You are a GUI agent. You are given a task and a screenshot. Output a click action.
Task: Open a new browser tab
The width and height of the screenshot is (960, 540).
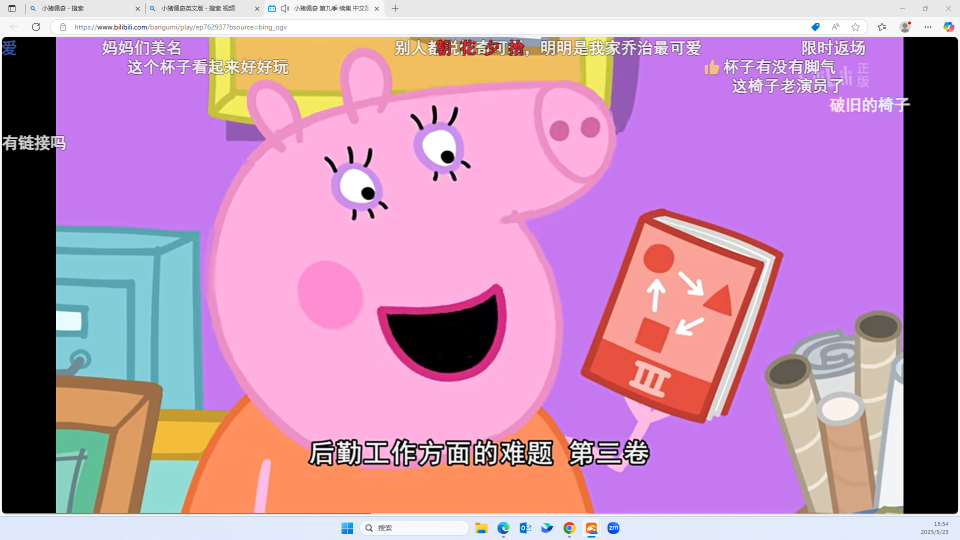tap(395, 9)
